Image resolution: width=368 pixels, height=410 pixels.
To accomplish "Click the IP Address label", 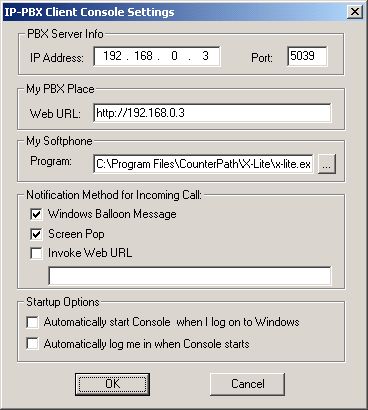I will (57, 58).
